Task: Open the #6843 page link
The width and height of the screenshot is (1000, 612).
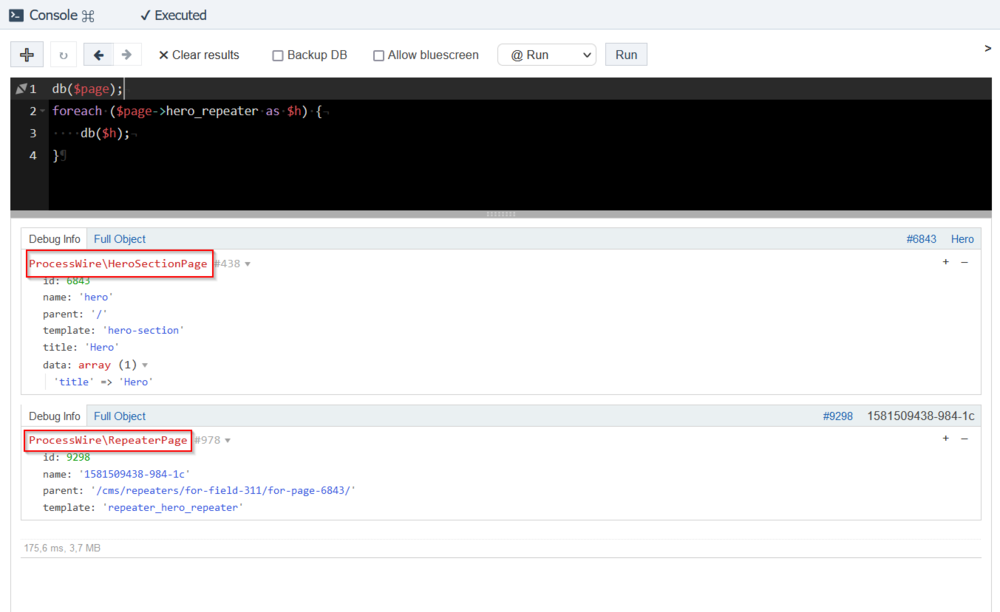Action: pos(921,239)
